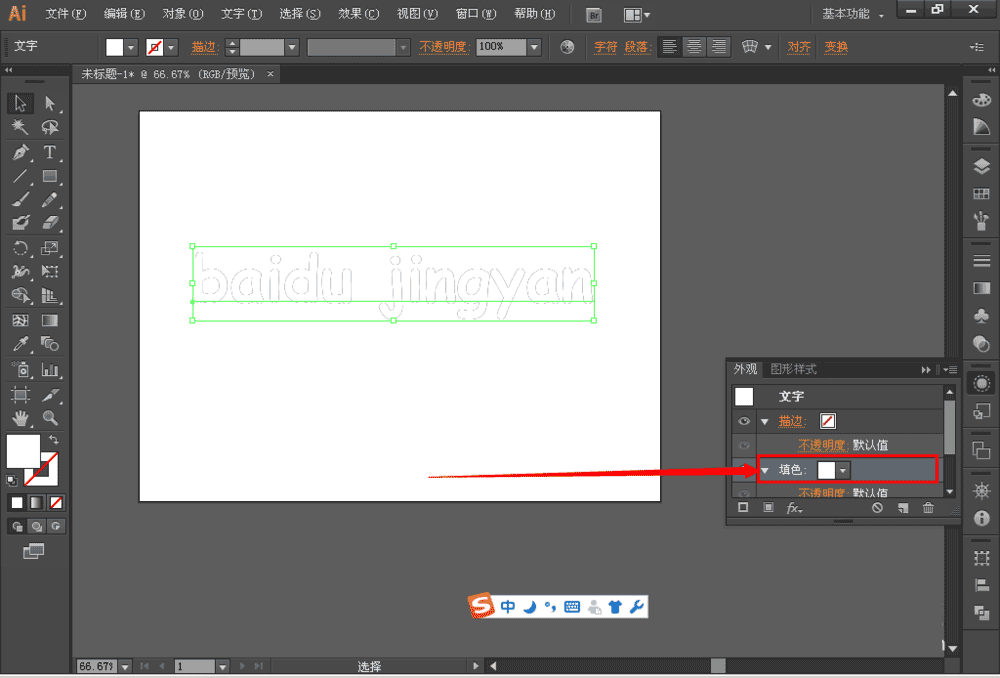
Task: Select the Lasso tool
Action: pos(49,128)
